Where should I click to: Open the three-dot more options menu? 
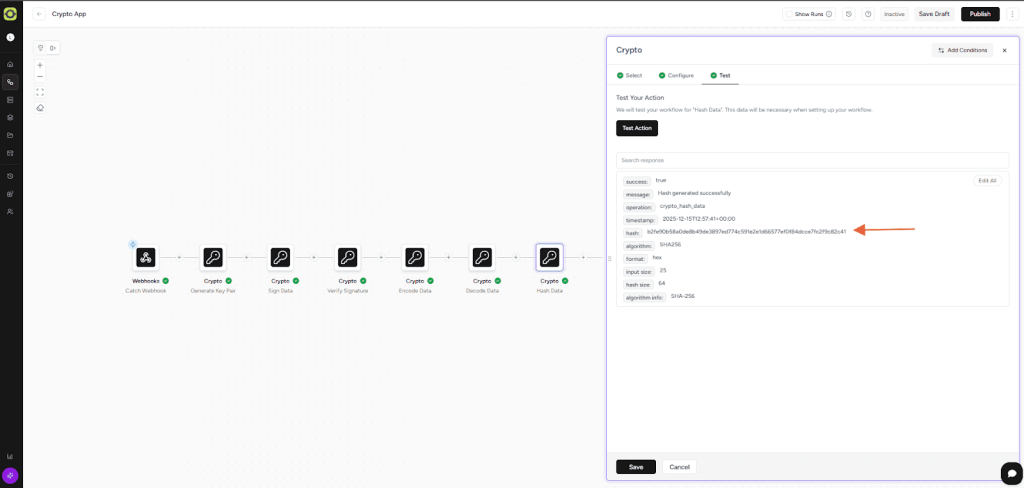[x=1011, y=14]
